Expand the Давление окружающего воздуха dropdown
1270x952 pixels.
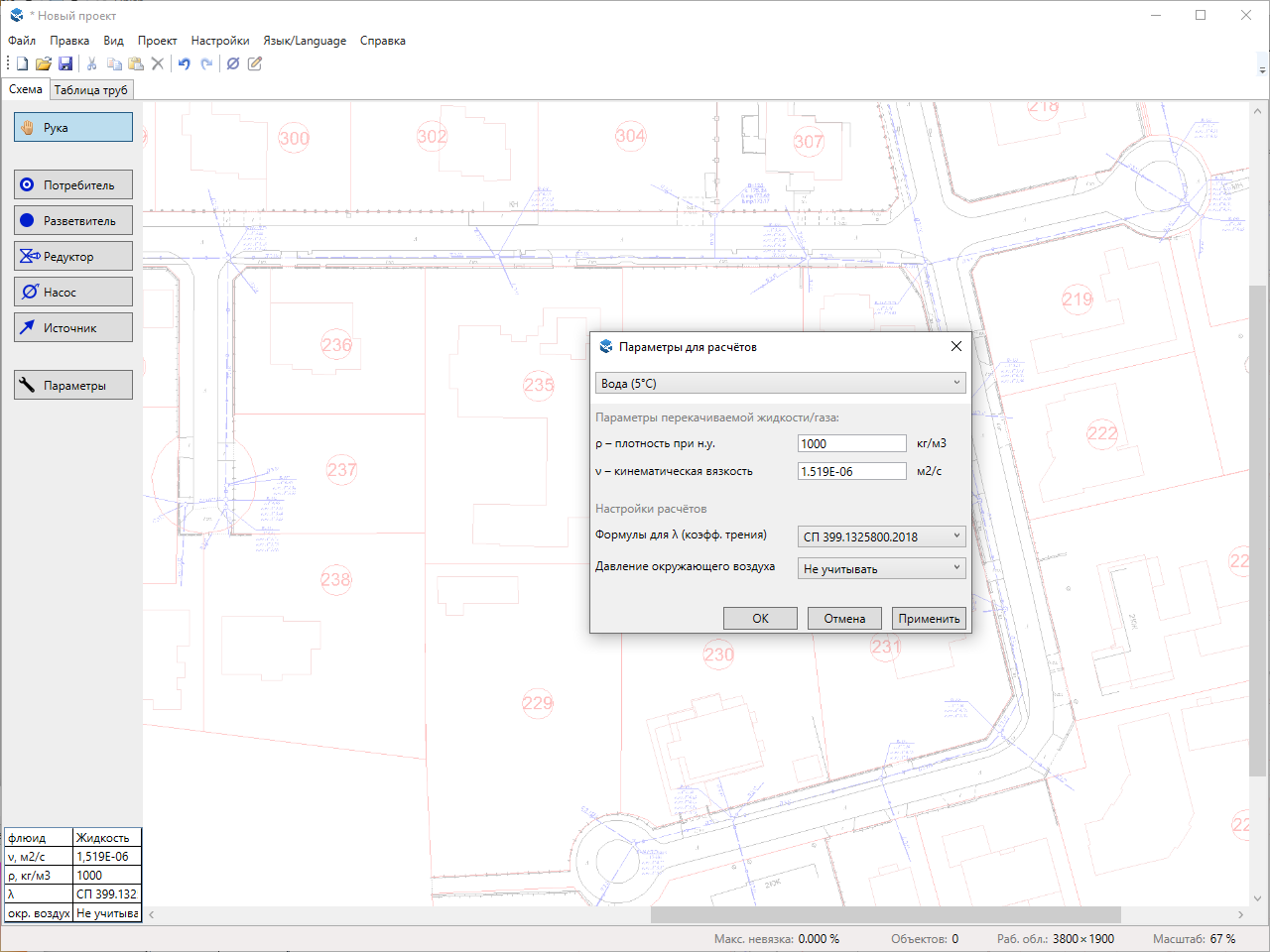[881, 569]
